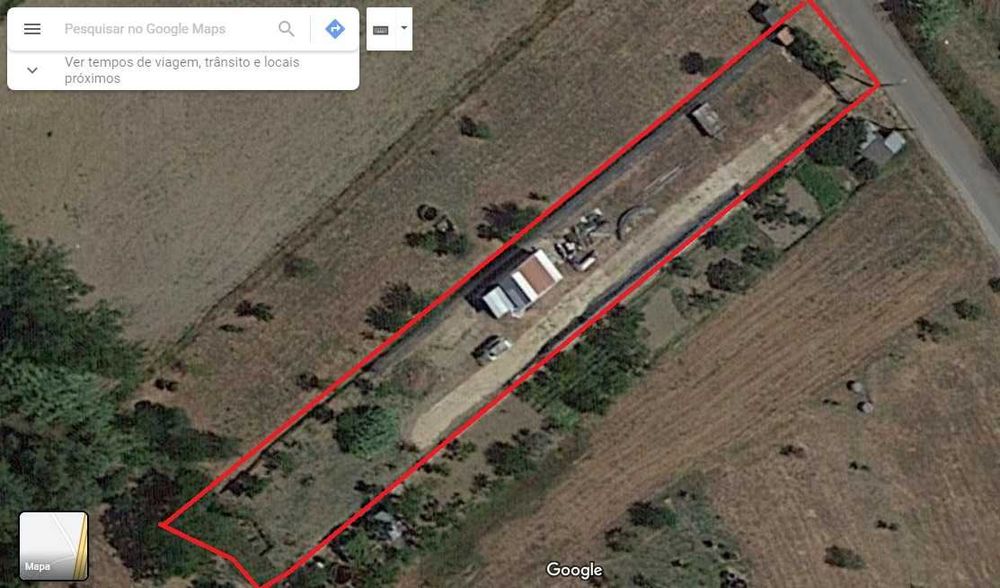Click 'Ver tempos de viagem, trânsito e locais próximos'
The width and height of the screenshot is (1000, 588).
[182, 70]
